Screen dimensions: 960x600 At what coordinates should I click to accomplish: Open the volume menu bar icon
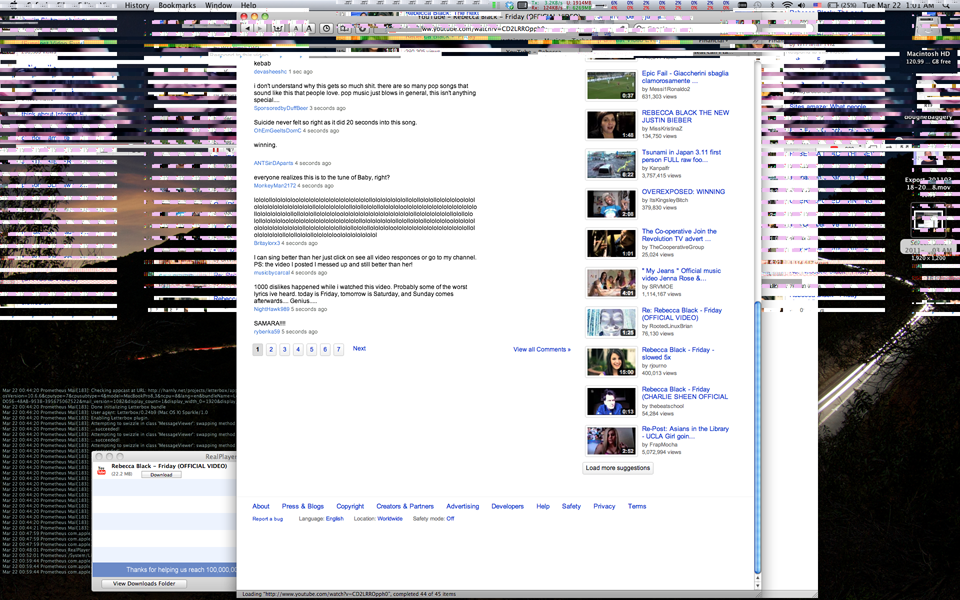801,5
